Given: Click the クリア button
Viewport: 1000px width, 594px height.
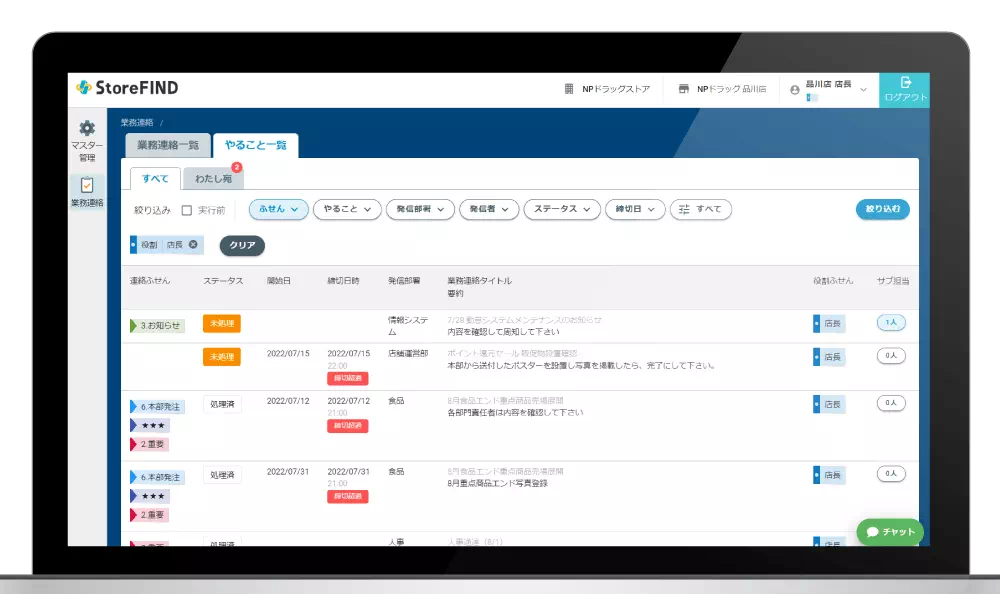Looking at the screenshot, I should tap(242, 246).
